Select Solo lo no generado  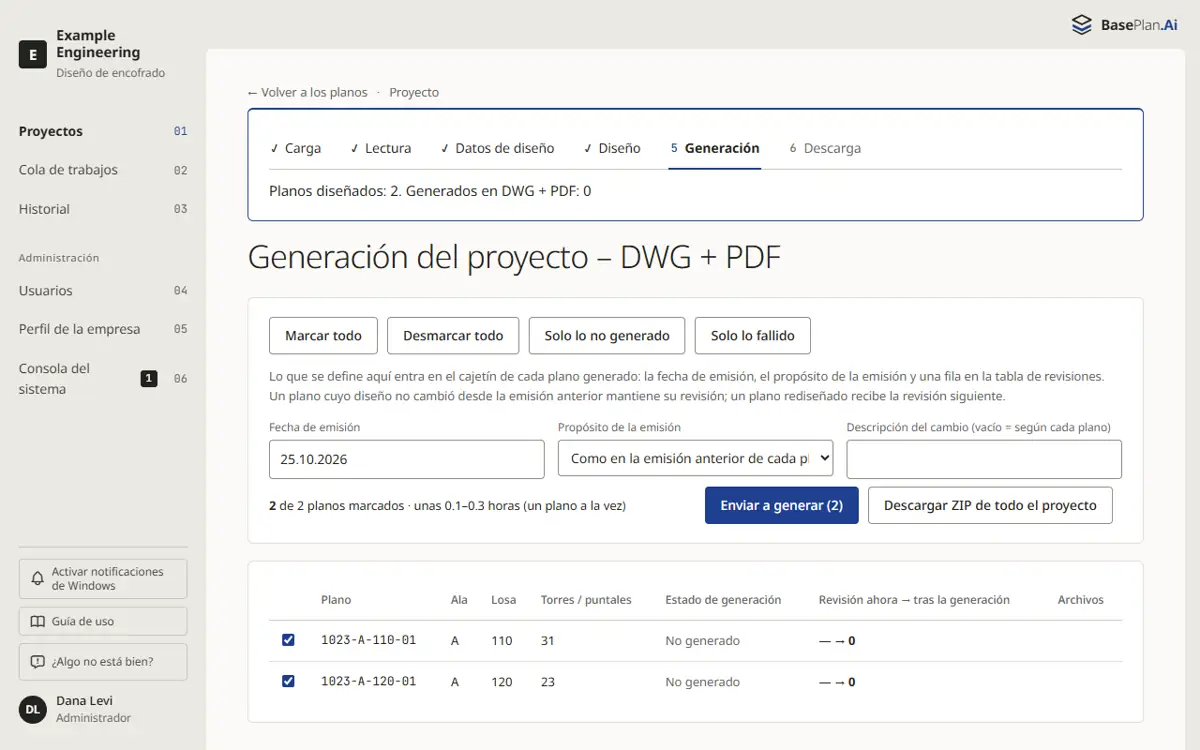[x=607, y=336]
